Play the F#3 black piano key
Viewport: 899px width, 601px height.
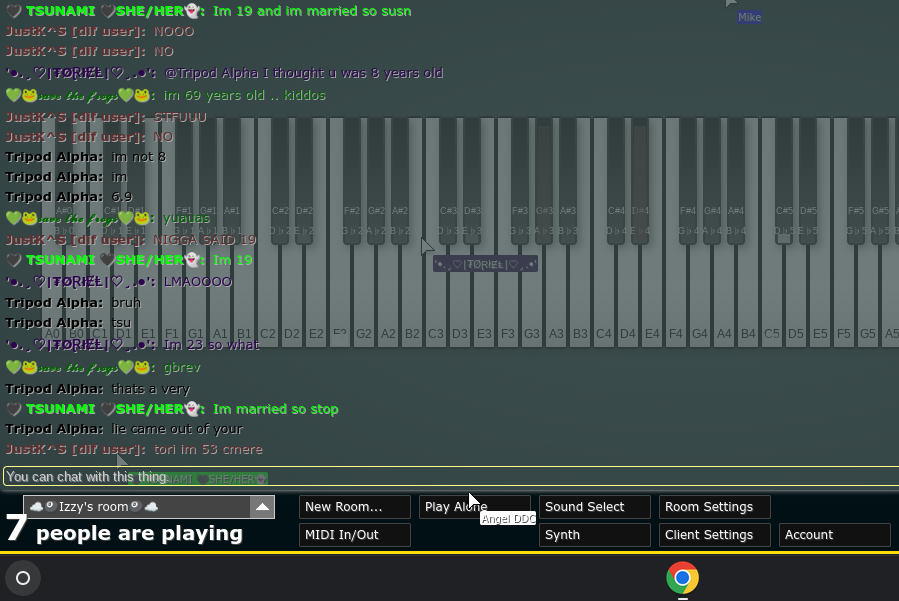coord(519,181)
